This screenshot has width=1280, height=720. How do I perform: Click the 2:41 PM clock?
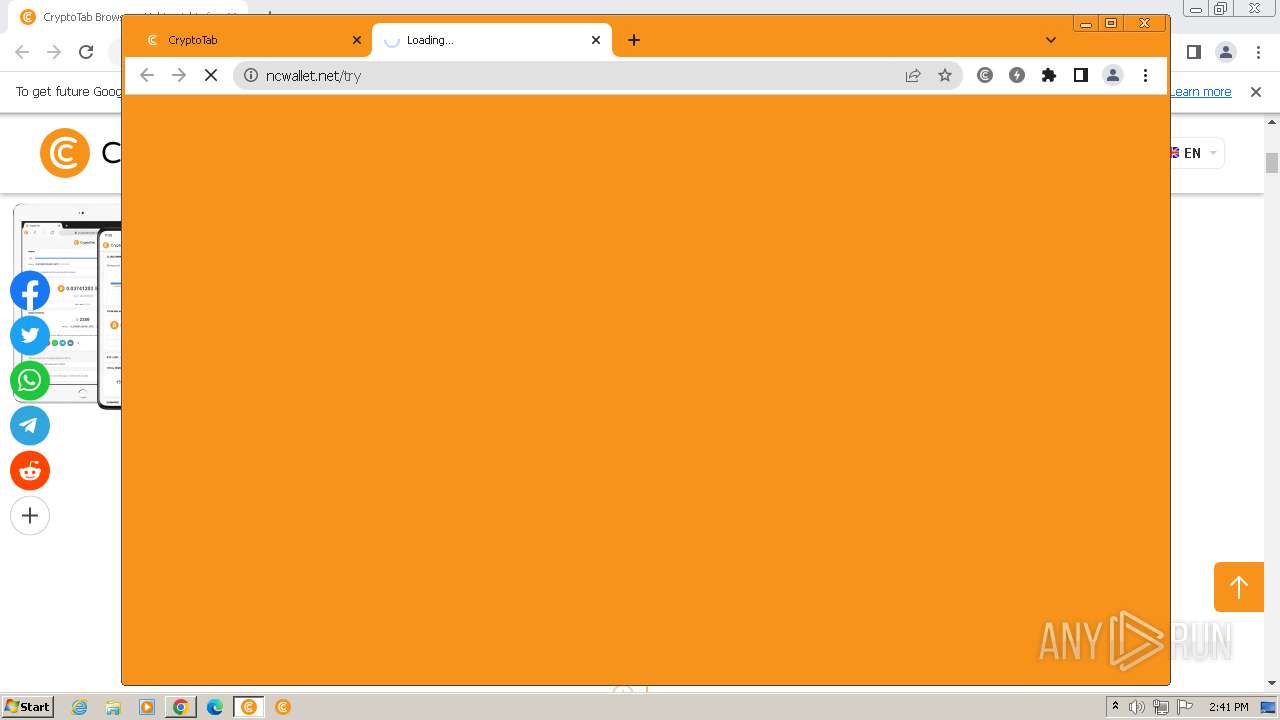[1228, 707]
